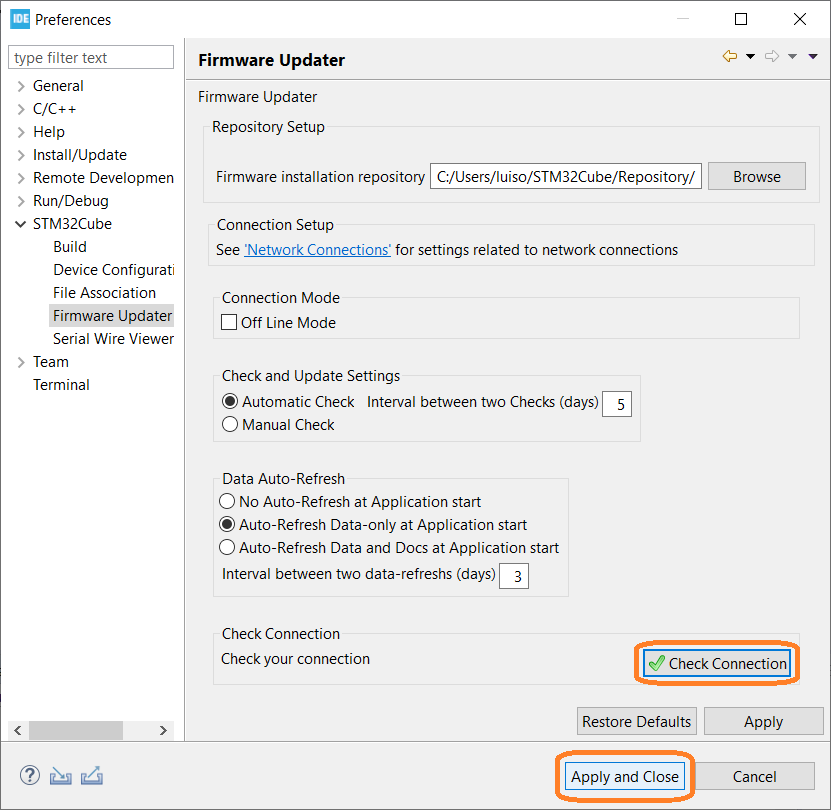Open the Help question mark icon
The image size is (831, 810).
coord(30,776)
